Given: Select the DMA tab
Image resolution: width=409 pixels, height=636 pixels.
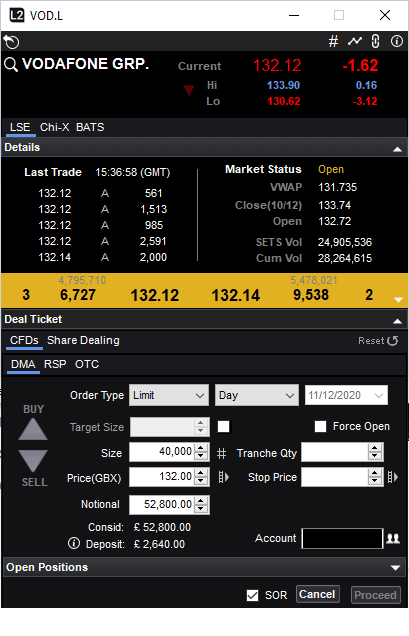Looking at the screenshot, I should [23, 364].
